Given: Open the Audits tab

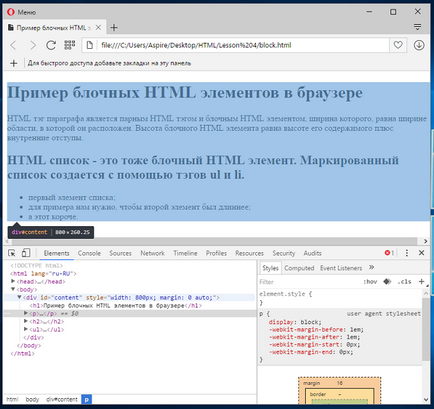Looking at the screenshot, I should [312, 253].
